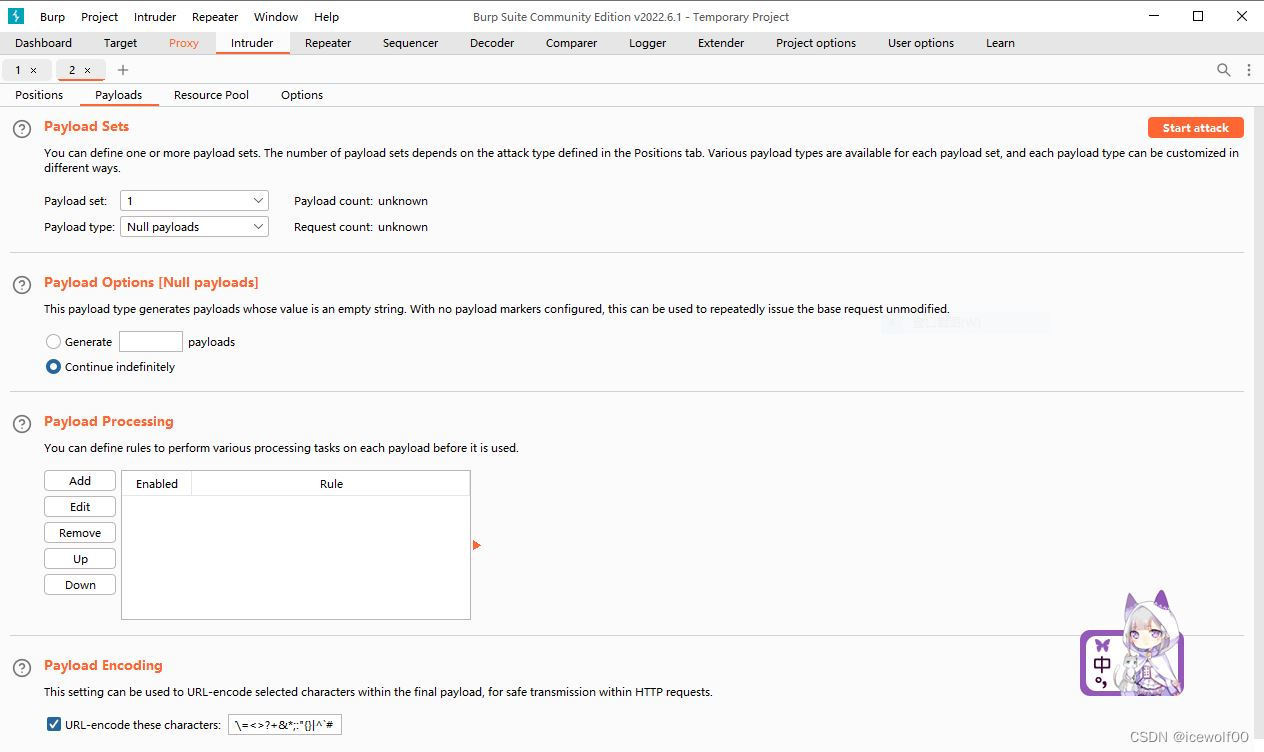Open the three-dot tab options menu
This screenshot has width=1264, height=752.
(1249, 70)
